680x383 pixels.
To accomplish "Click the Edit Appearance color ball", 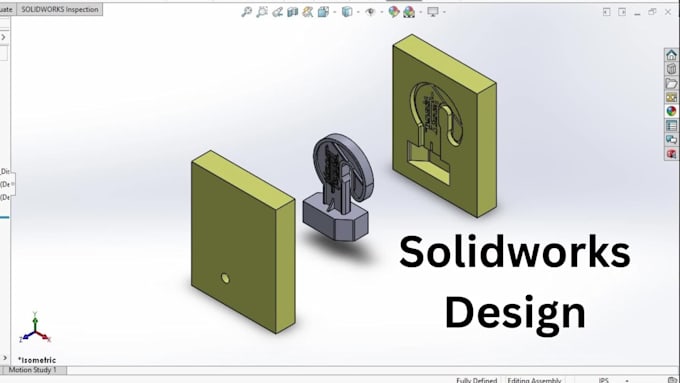I will coord(394,12).
